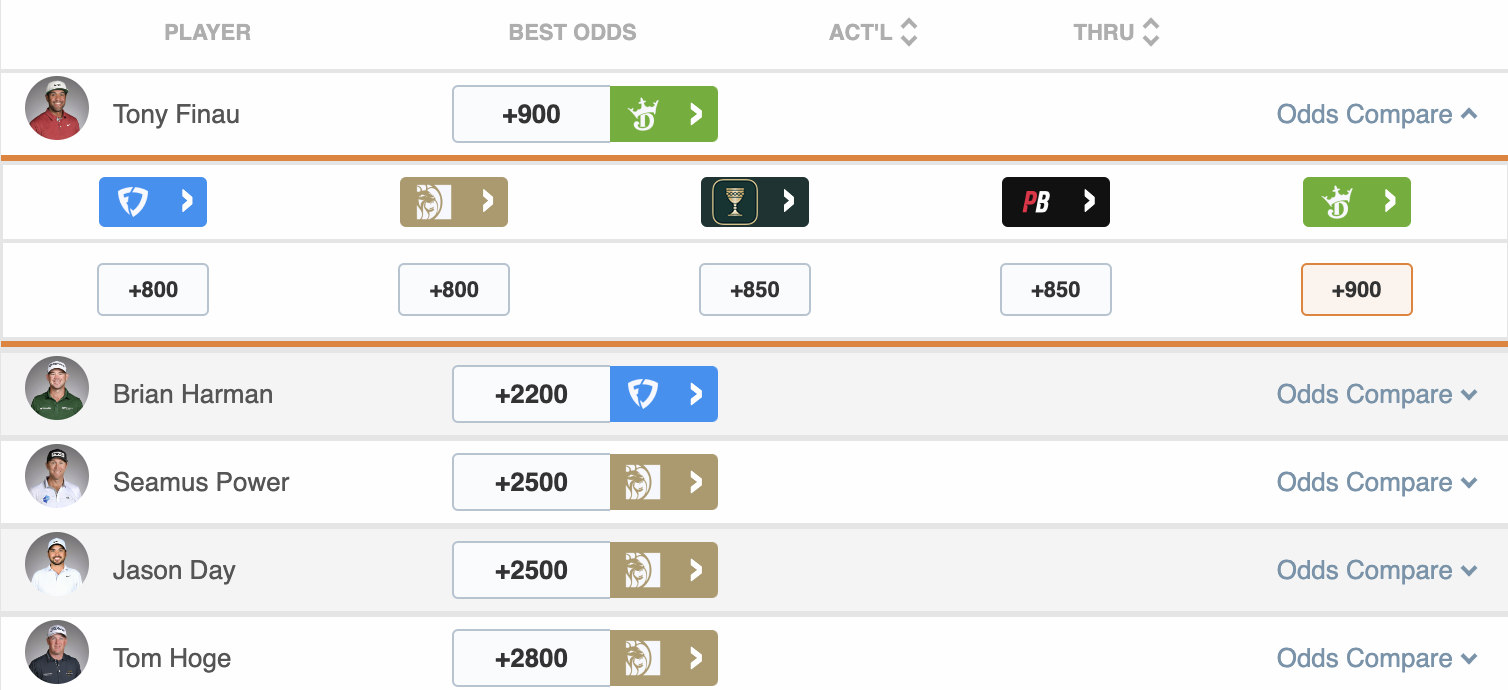Viewport: 1508px width, 690px height.
Task: Open the green DraftKings icon in compare row
Action: (x=1357, y=202)
